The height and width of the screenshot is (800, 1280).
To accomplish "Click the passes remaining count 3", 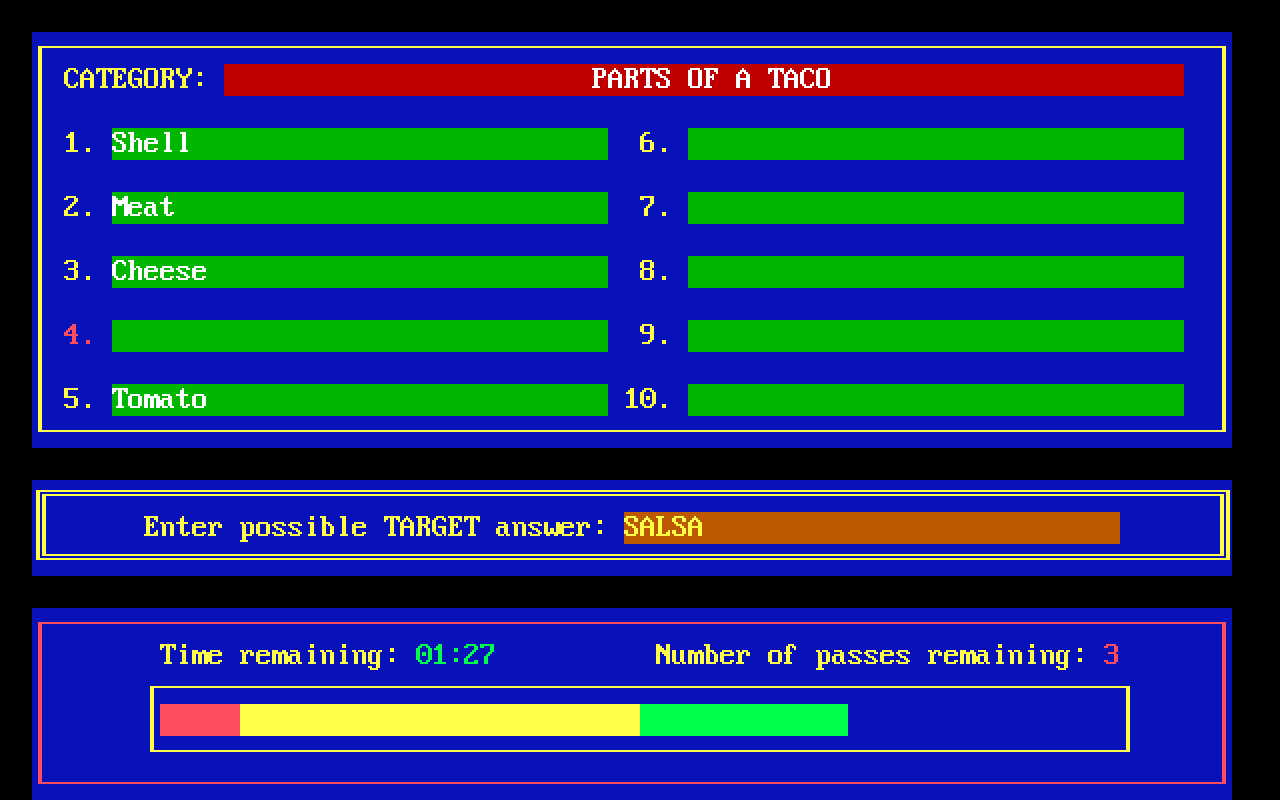I will tap(1111, 655).
